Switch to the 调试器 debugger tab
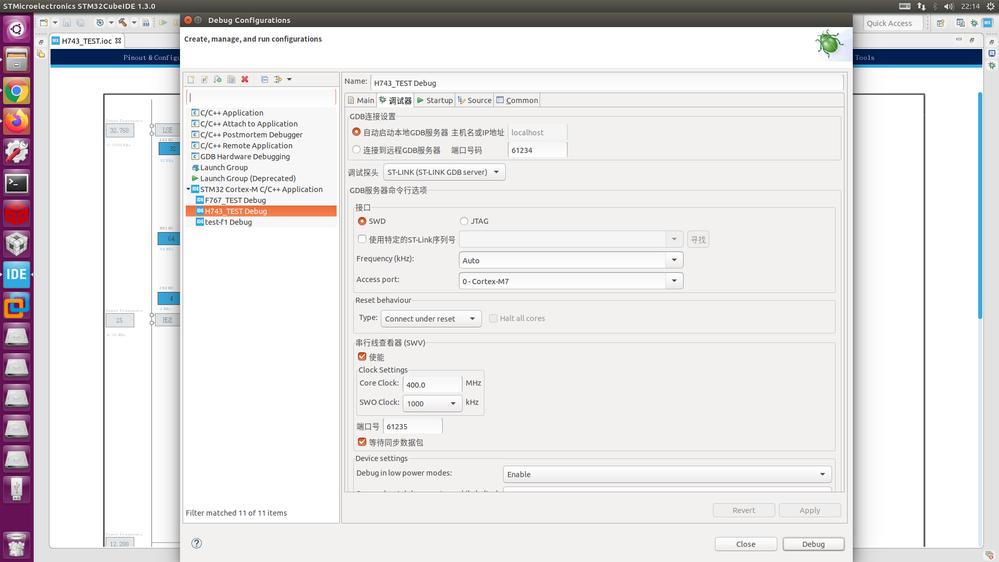 click(x=395, y=100)
